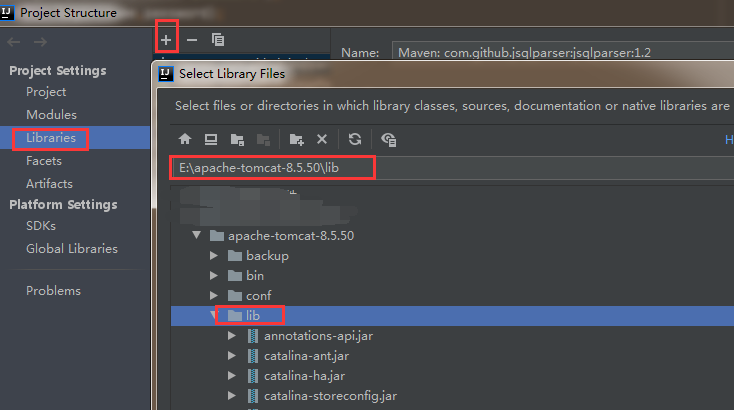Click the path field showing E:\apache-tomcat-8.5.50\lib
The image size is (734, 410).
tap(452, 168)
